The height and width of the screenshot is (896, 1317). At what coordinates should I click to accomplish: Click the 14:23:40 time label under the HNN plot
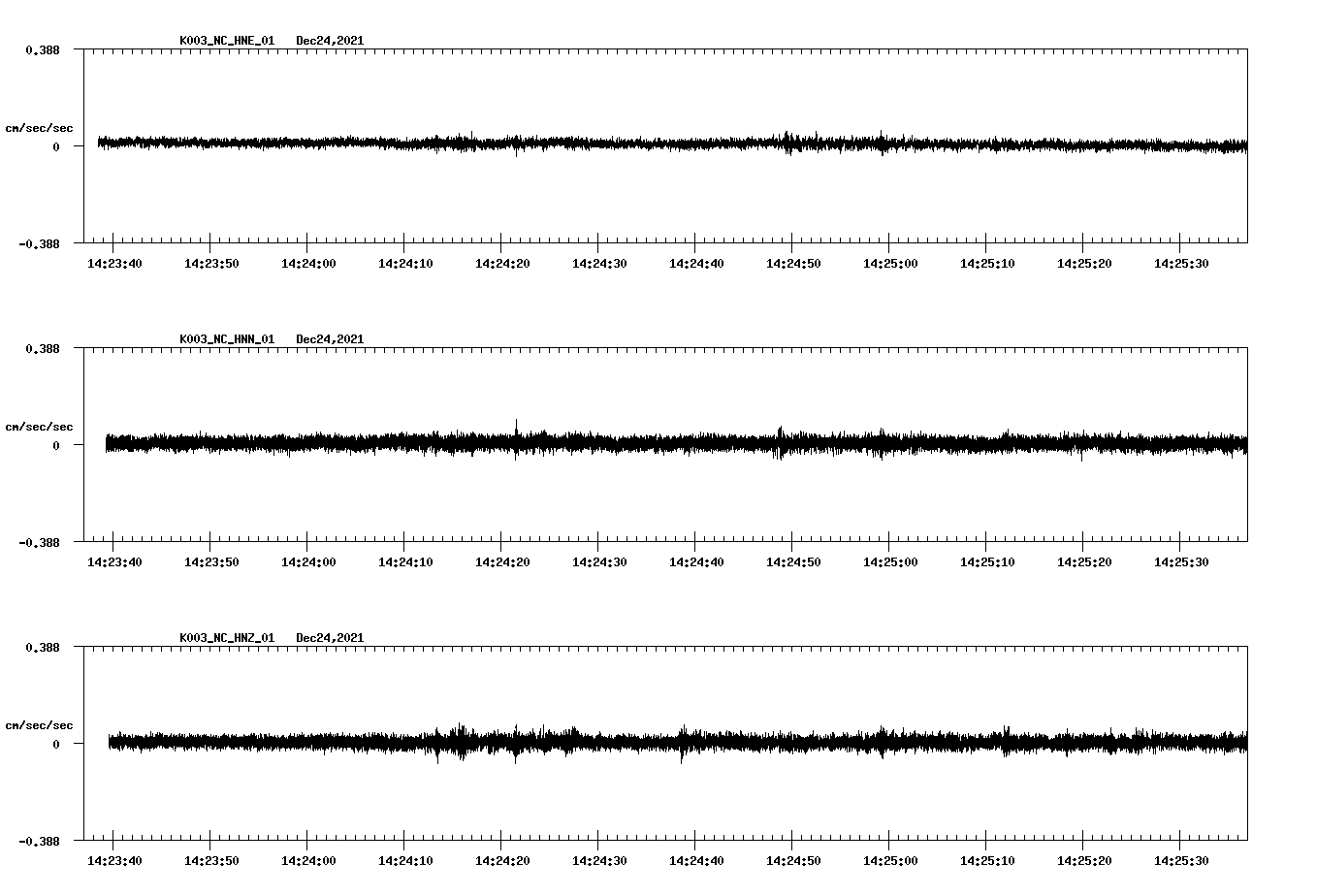[x=114, y=562]
